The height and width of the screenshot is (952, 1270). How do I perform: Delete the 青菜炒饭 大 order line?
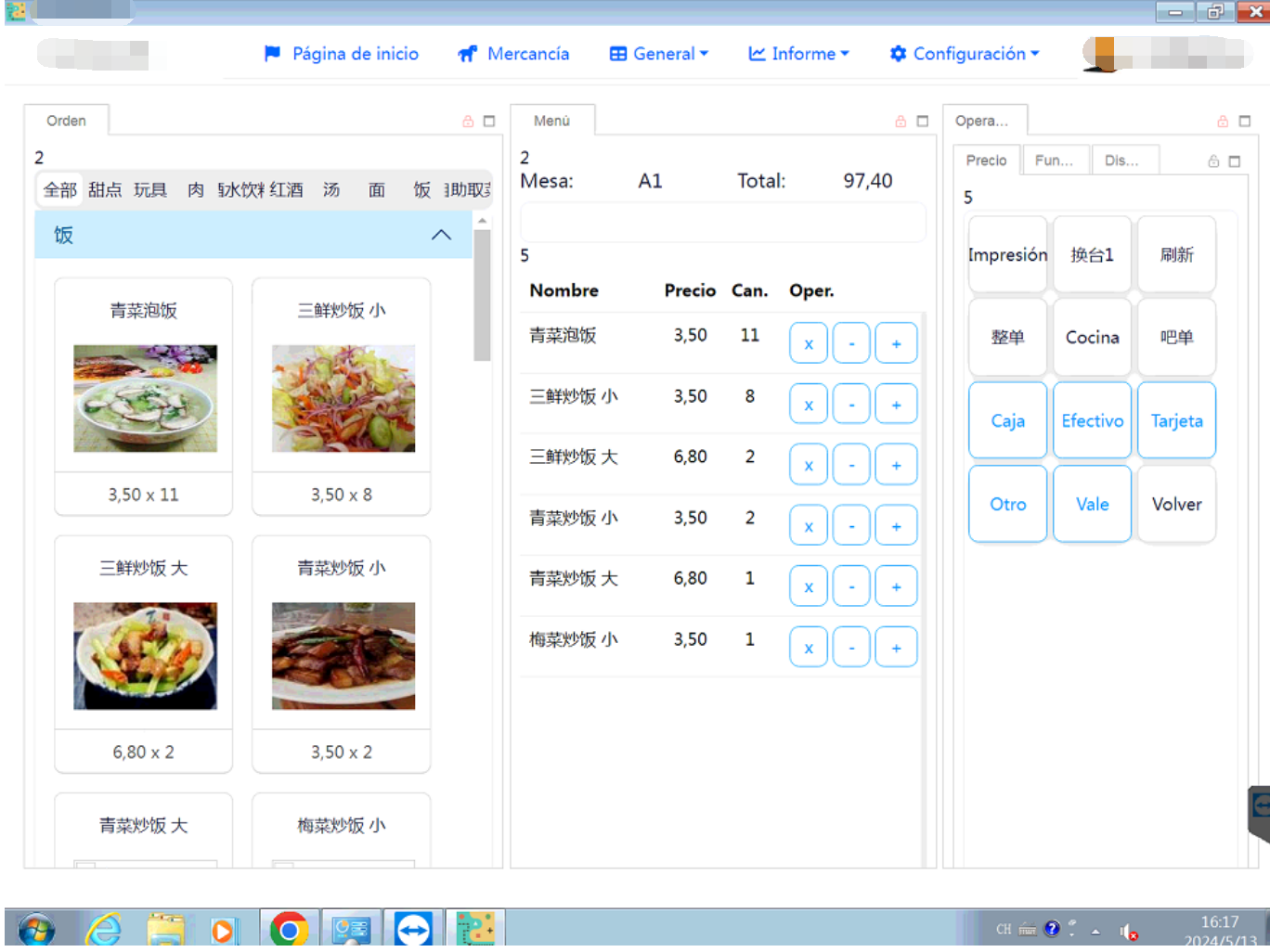809,586
